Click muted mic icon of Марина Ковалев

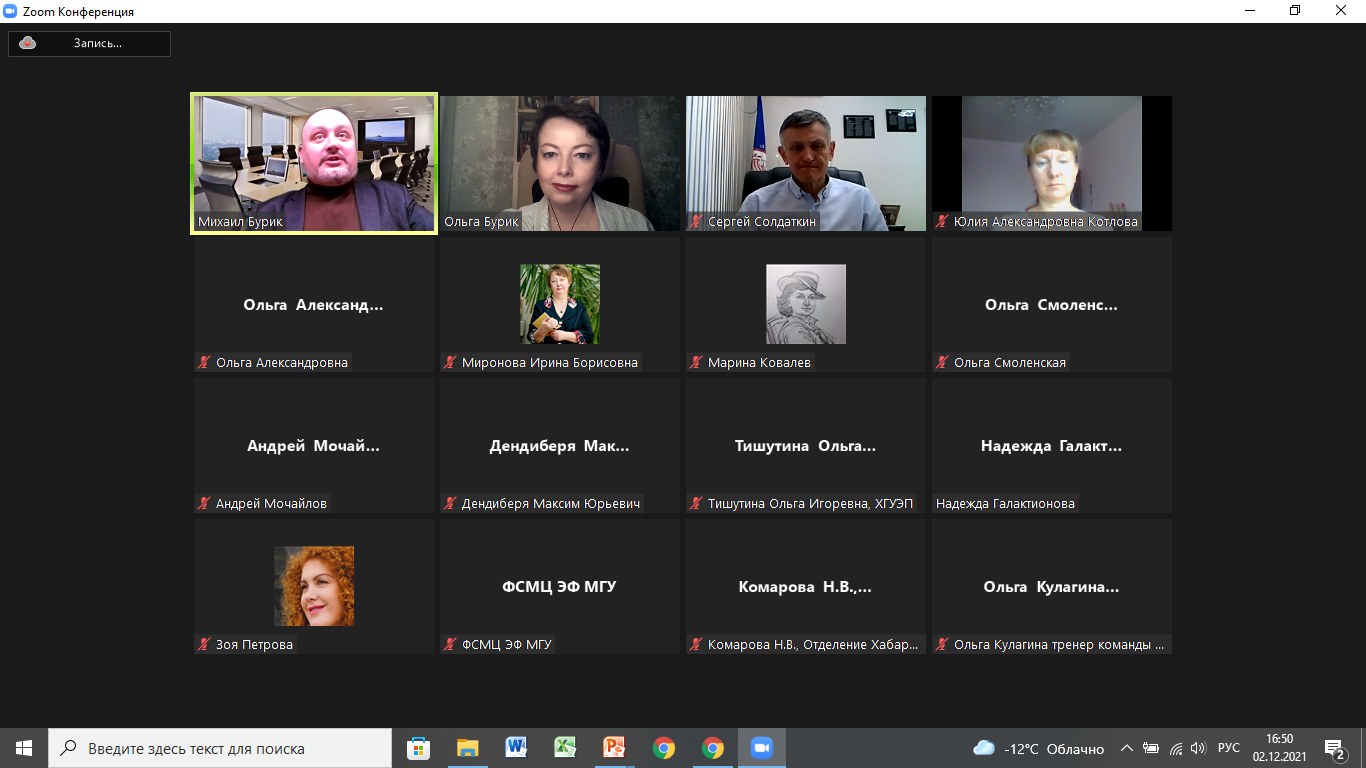click(697, 363)
